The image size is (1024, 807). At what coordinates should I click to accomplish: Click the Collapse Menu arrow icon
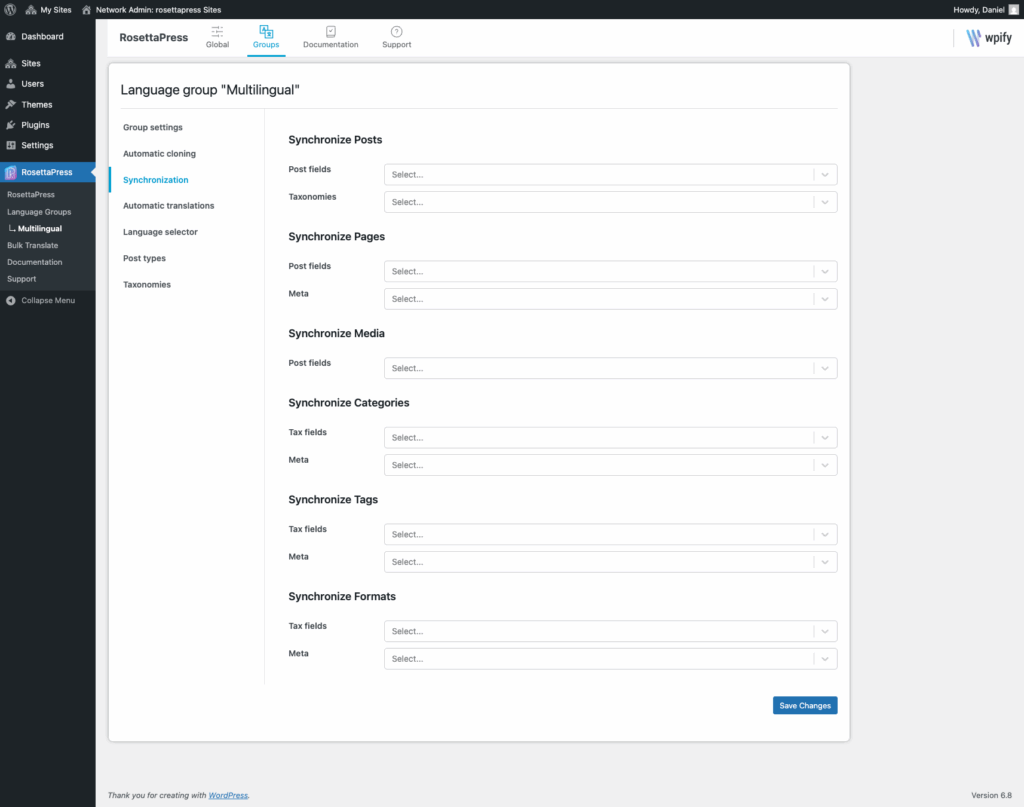11,300
